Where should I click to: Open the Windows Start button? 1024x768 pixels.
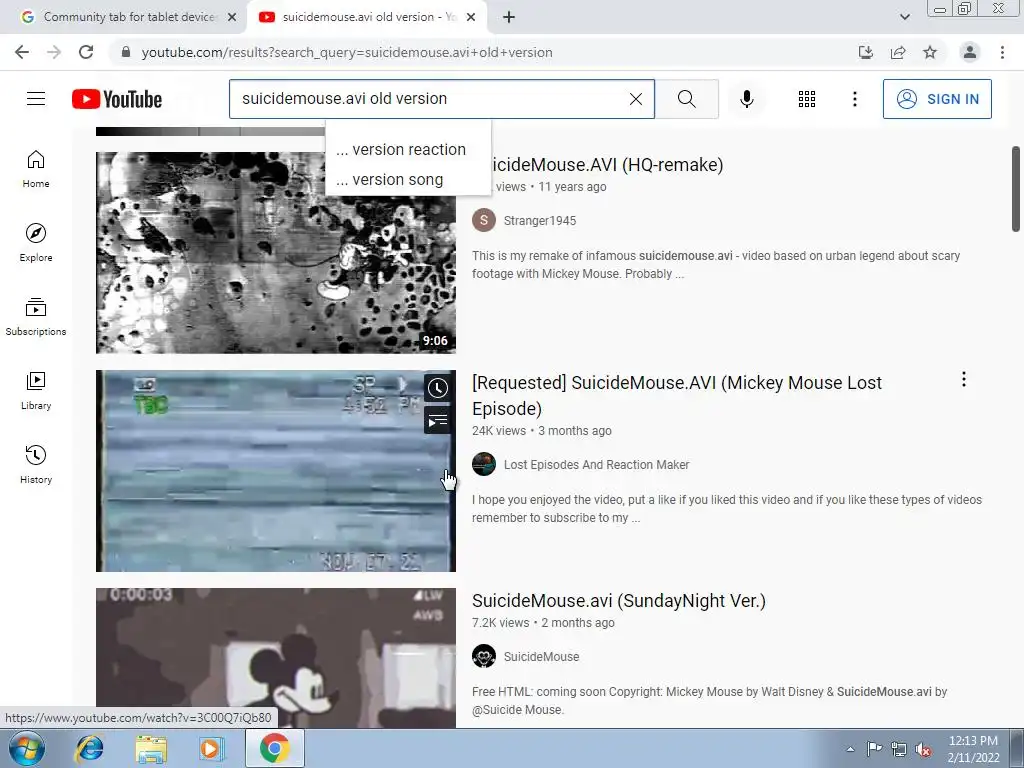[x=27, y=748]
